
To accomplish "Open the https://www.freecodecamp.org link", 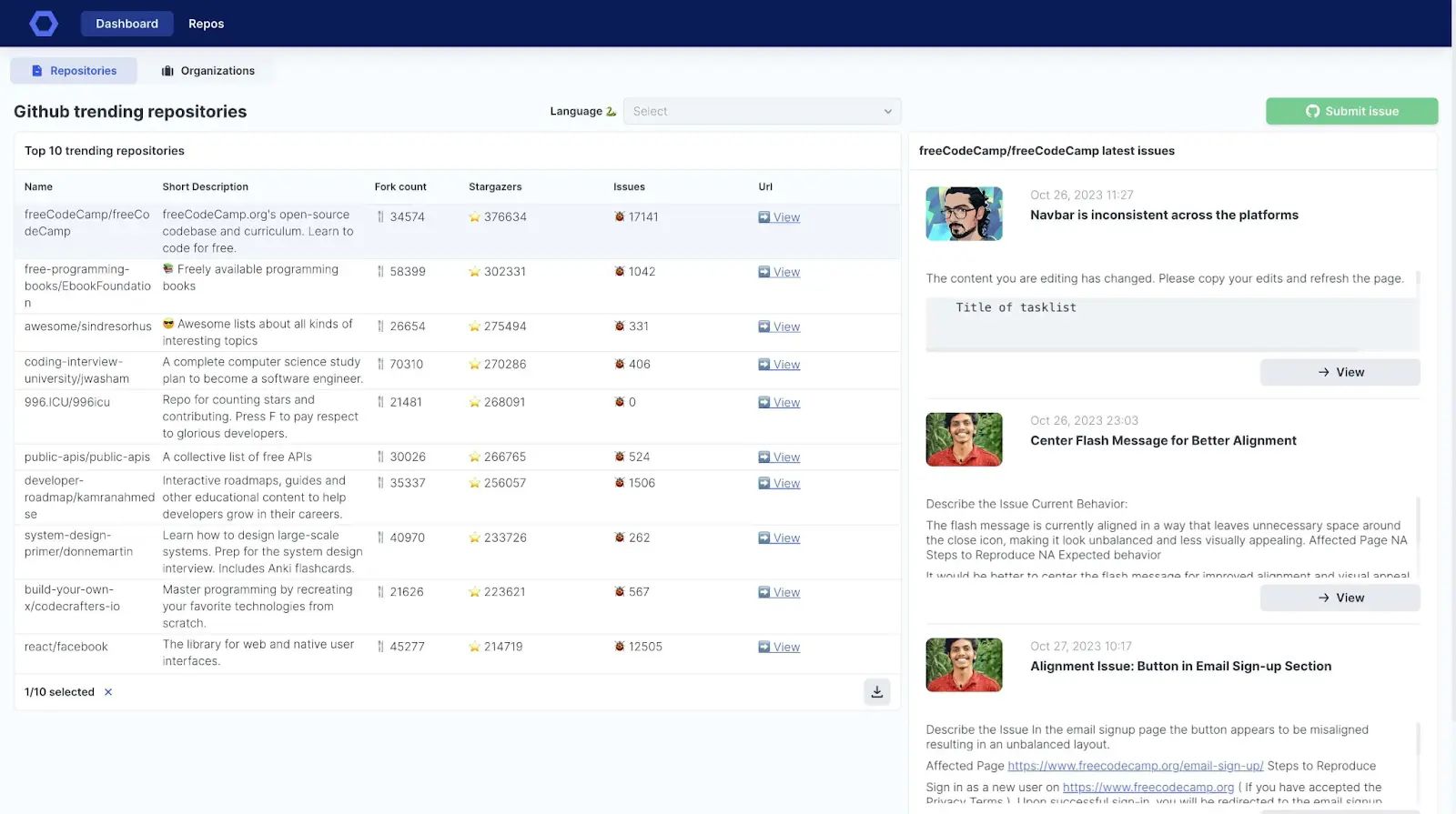I will pyautogui.click(x=1148, y=788).
